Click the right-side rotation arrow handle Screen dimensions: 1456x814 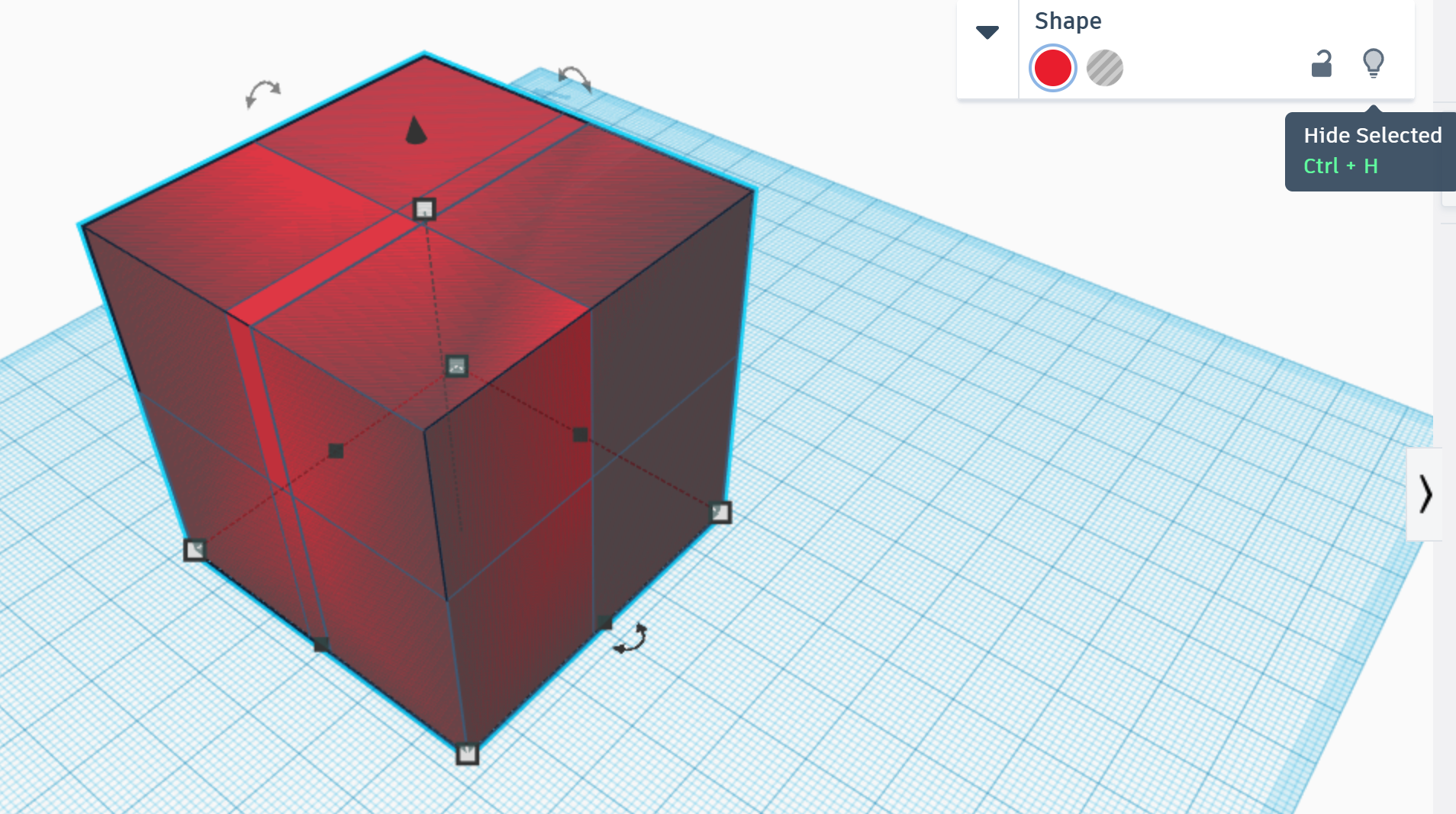[574, 80]
